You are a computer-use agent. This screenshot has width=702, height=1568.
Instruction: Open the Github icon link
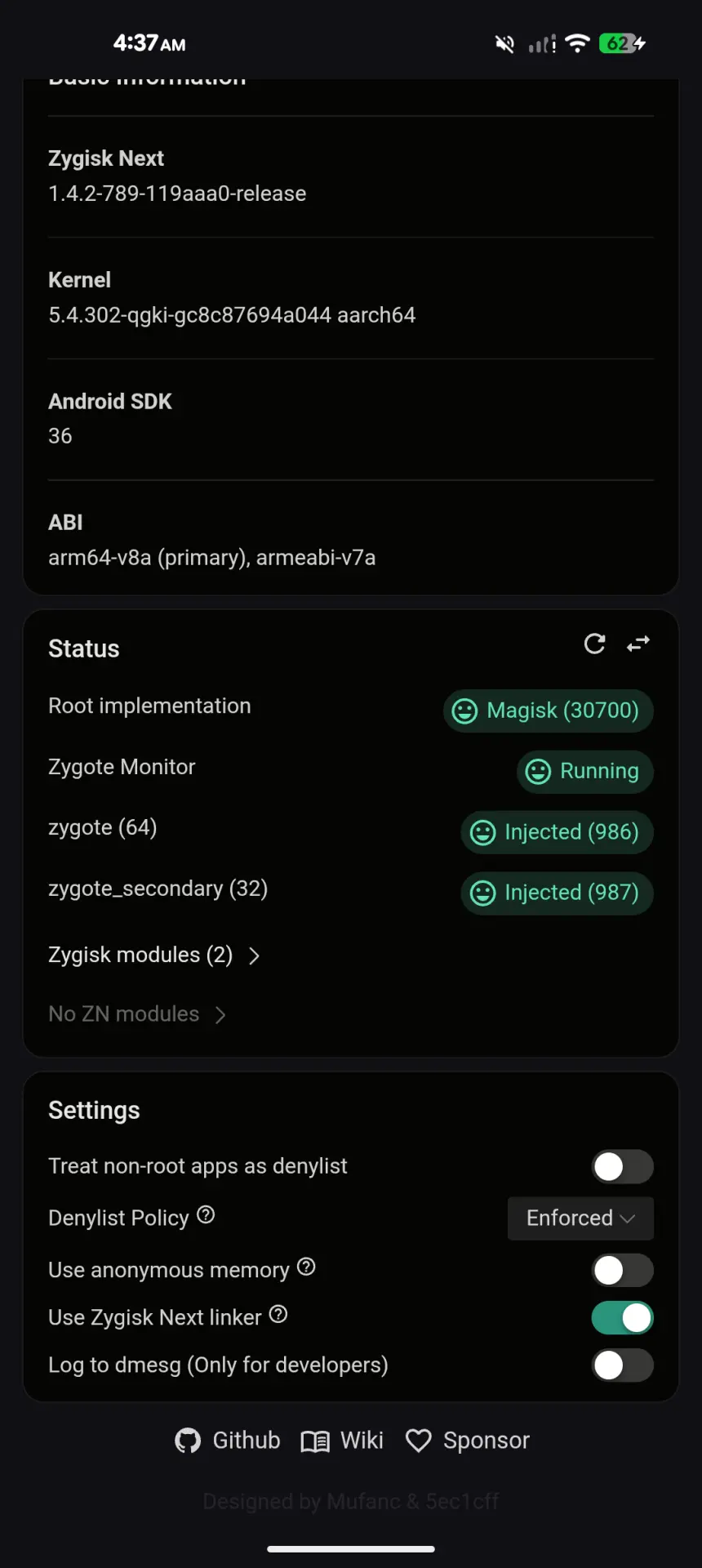pos(188,1441)
